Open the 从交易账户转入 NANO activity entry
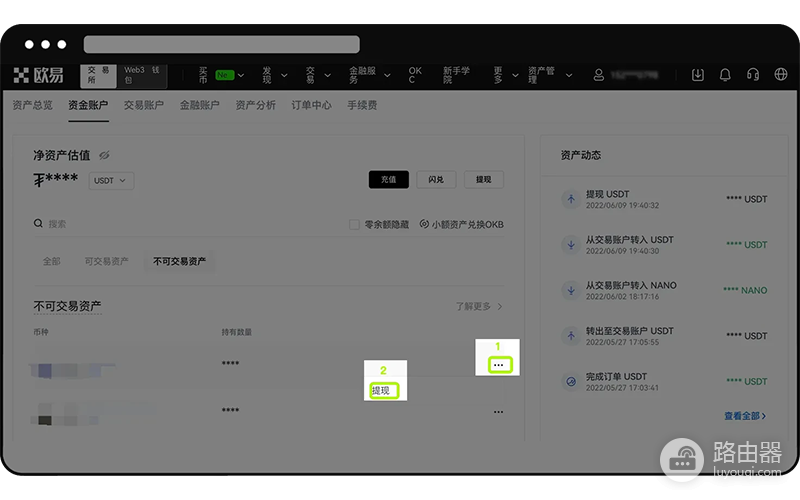This screenshot has width=800, height=500. pyautogui.click(x=664, y=290)
